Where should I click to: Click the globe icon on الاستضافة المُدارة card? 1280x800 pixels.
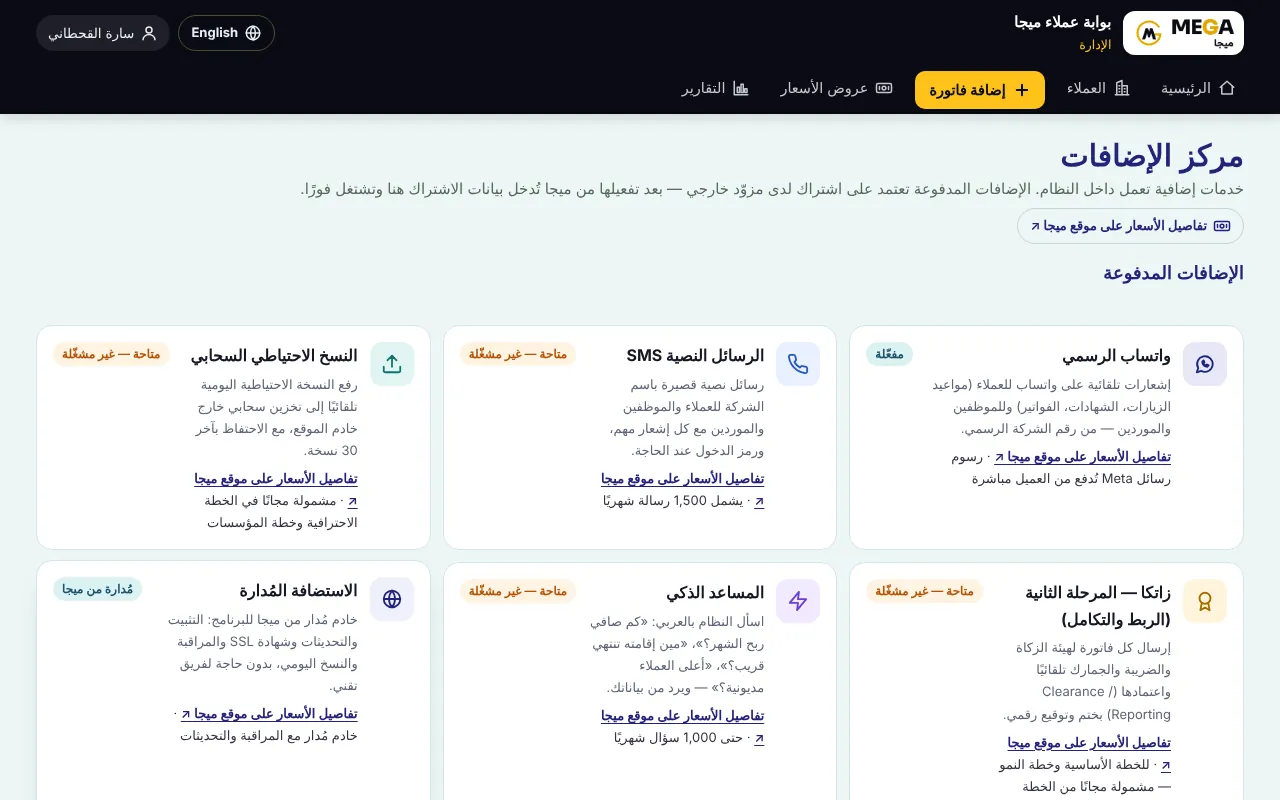point(392,599)
